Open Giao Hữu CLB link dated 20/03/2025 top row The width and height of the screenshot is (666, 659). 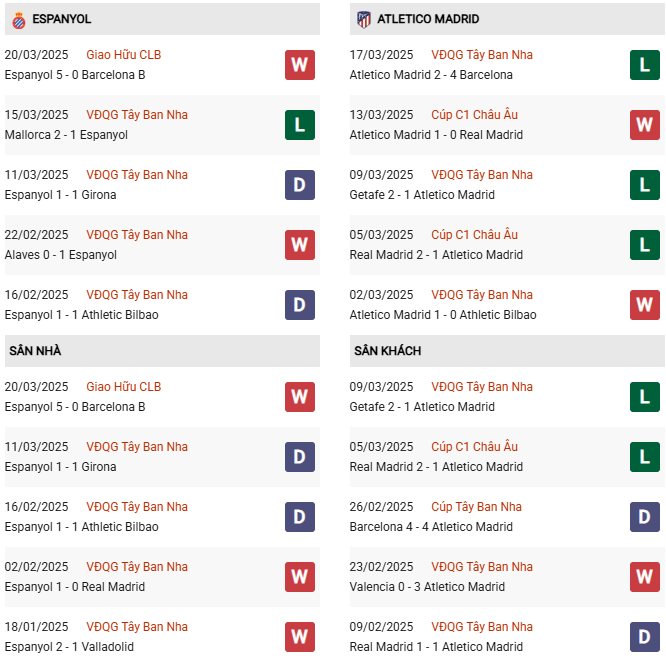click(124, 55)
